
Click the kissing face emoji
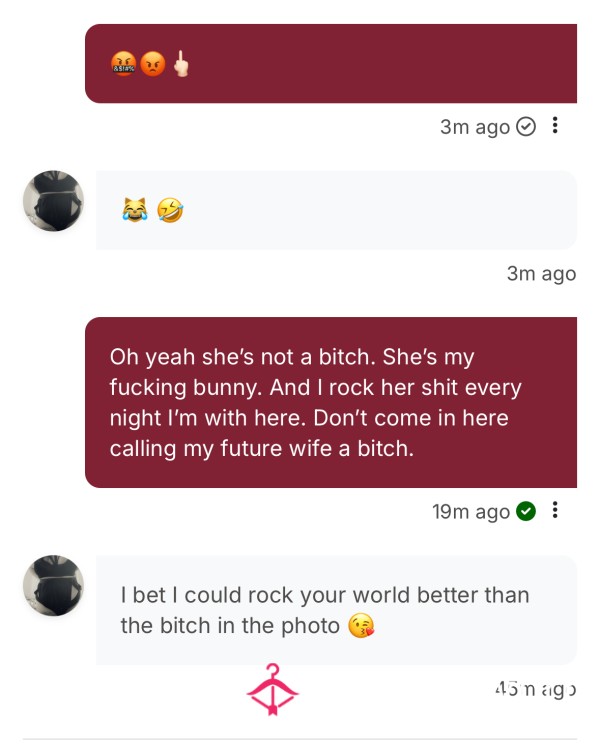361,625
